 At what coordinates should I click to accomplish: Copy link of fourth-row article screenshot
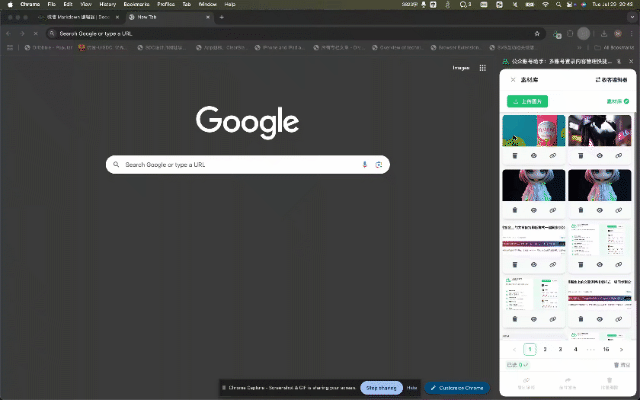[x=618, y=319]
